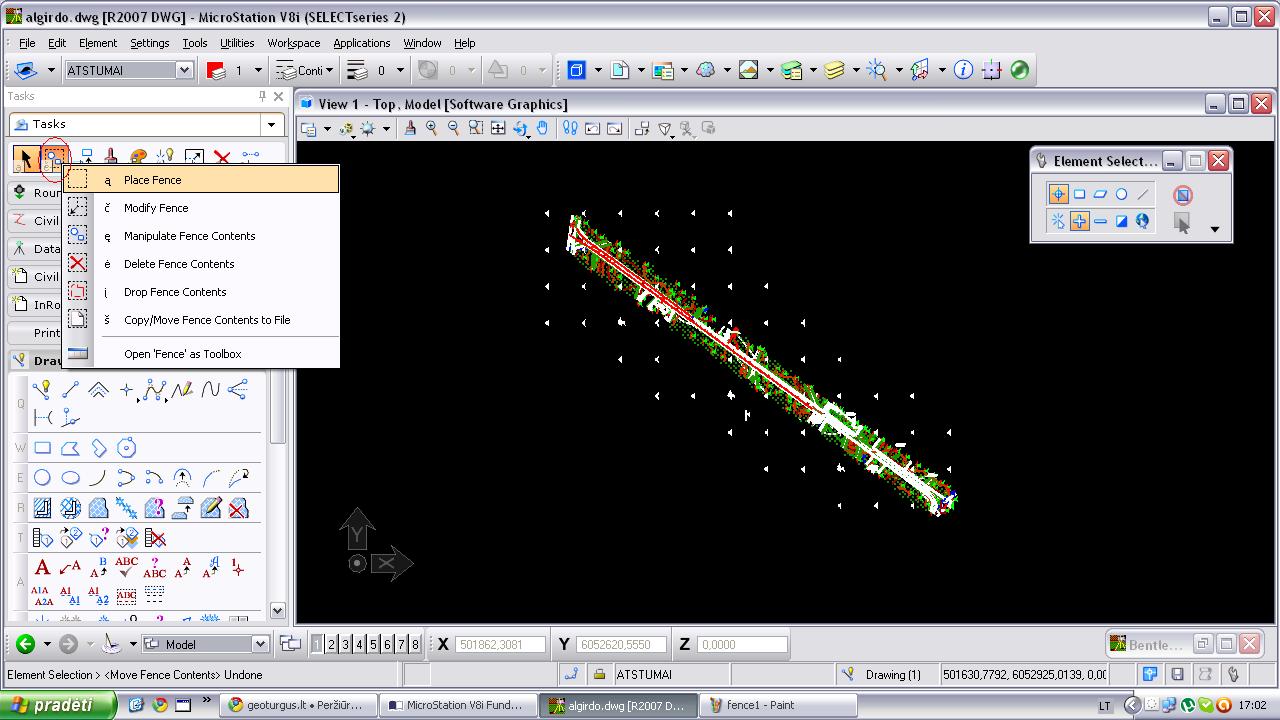Open ATSTUMAI active level dropdown
Image resolution: width=1280 pixels, height=720 pixels.
tap(184, 70)
